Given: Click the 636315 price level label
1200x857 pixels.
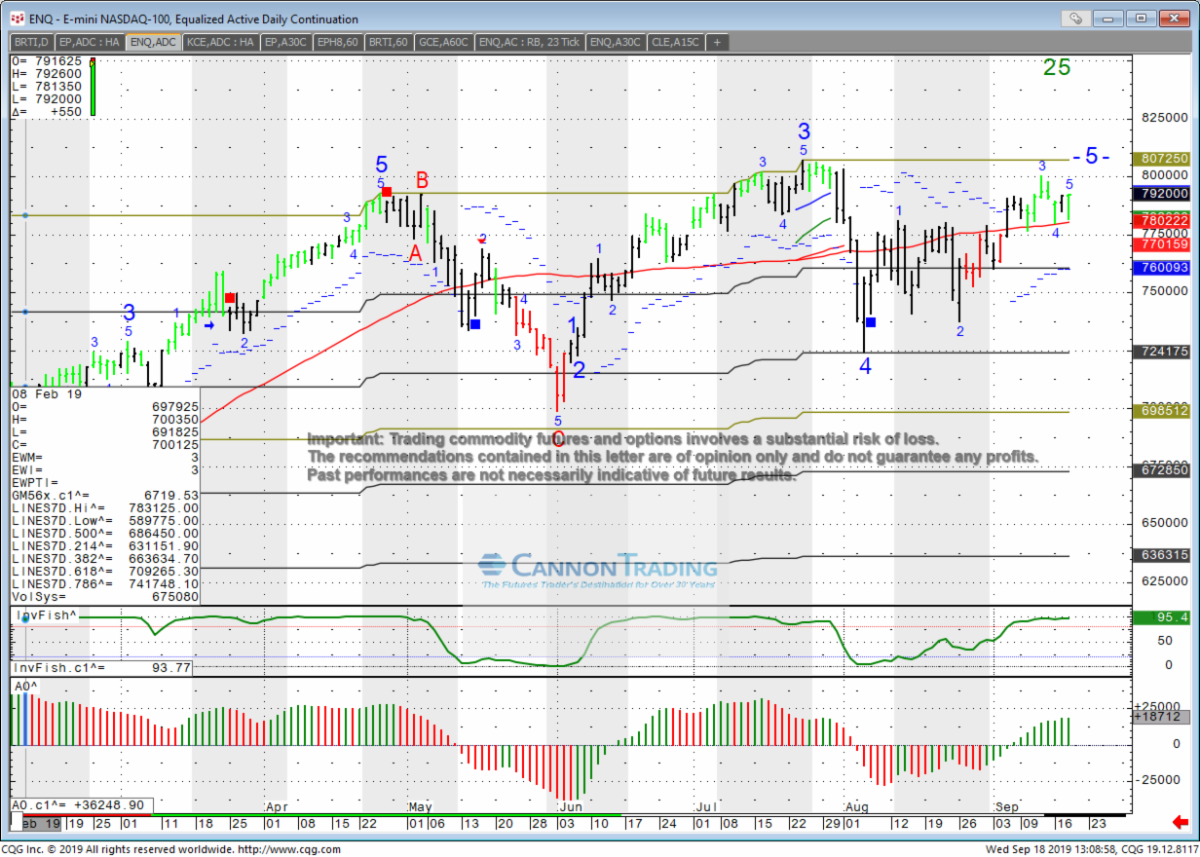Looking at the screenshot, I should (1161, 555).
